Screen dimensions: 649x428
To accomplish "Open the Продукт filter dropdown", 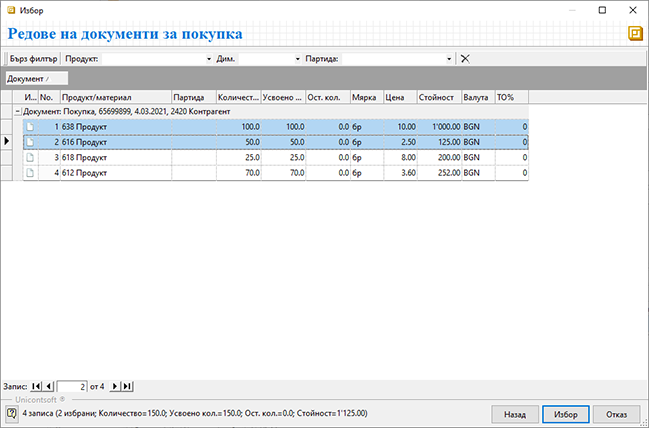I will (209, 59).
